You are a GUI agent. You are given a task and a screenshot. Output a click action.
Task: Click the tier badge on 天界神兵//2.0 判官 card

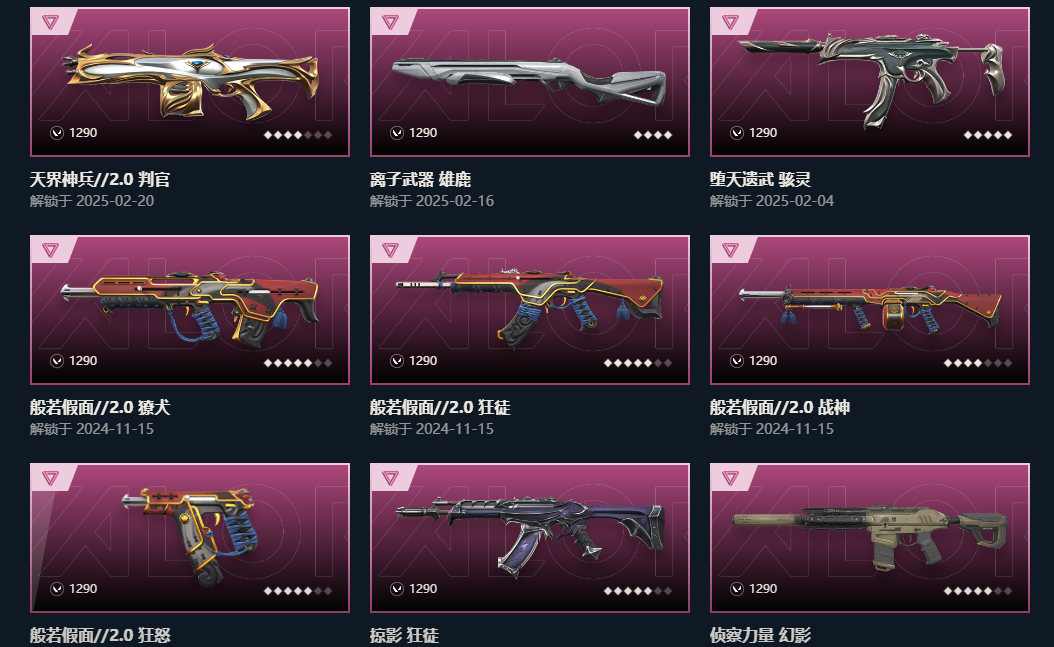[50, 22]
